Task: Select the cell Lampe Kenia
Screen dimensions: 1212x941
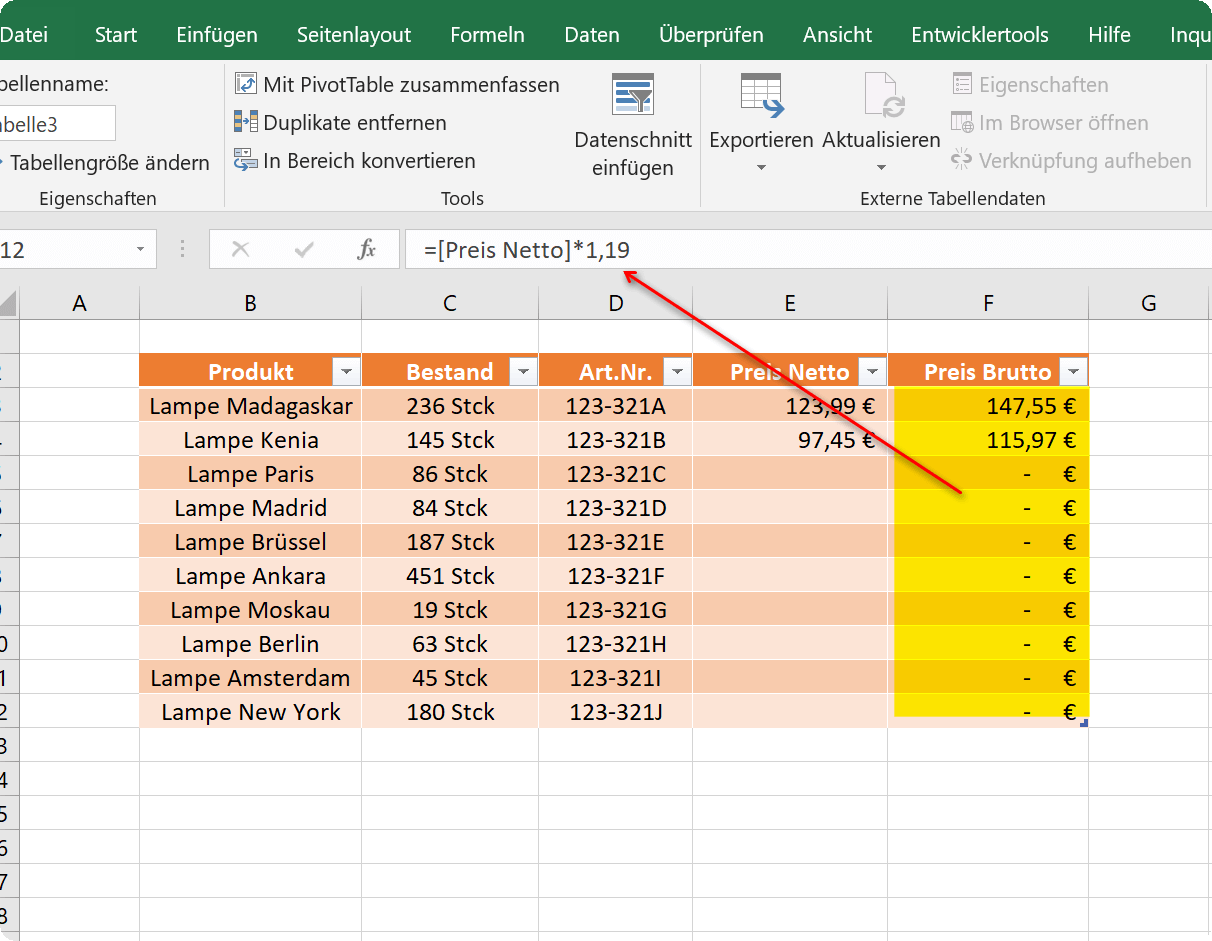Action: click(x=250, y=439)
